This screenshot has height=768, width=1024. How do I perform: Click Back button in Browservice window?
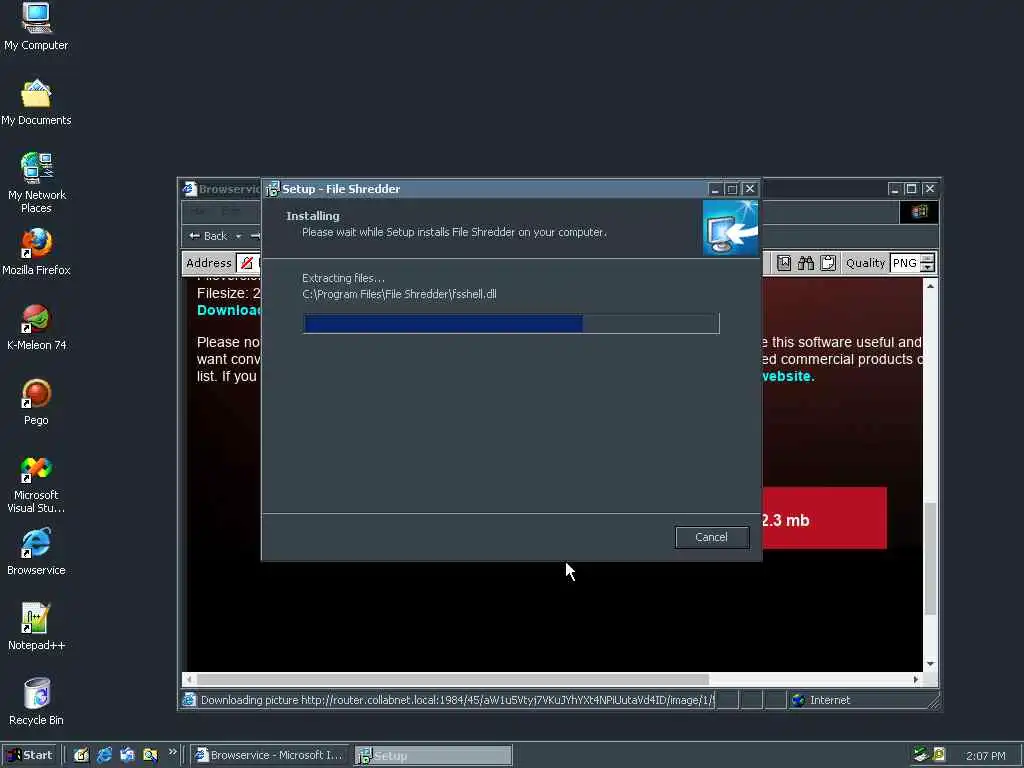pyautogui.click(x=209, y=236)
